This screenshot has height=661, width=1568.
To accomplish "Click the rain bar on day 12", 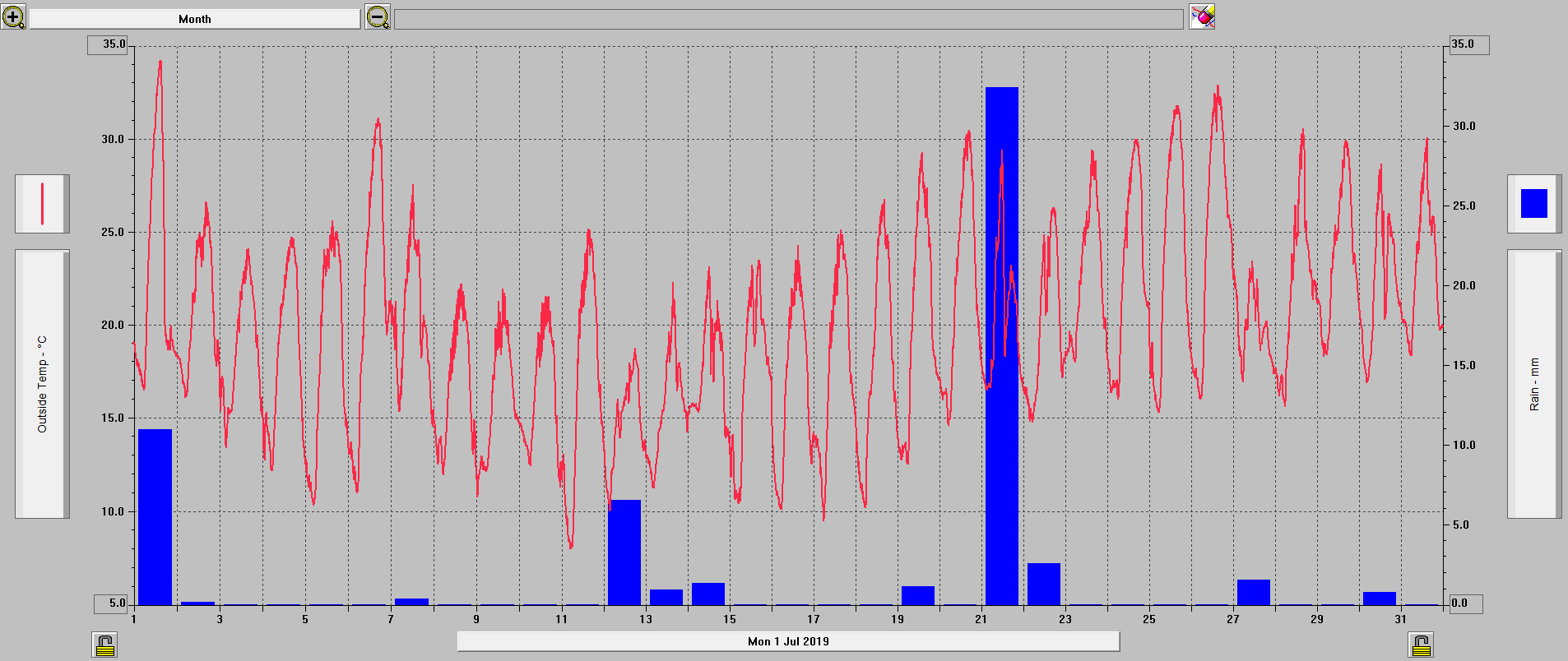I will pos(624,552).
